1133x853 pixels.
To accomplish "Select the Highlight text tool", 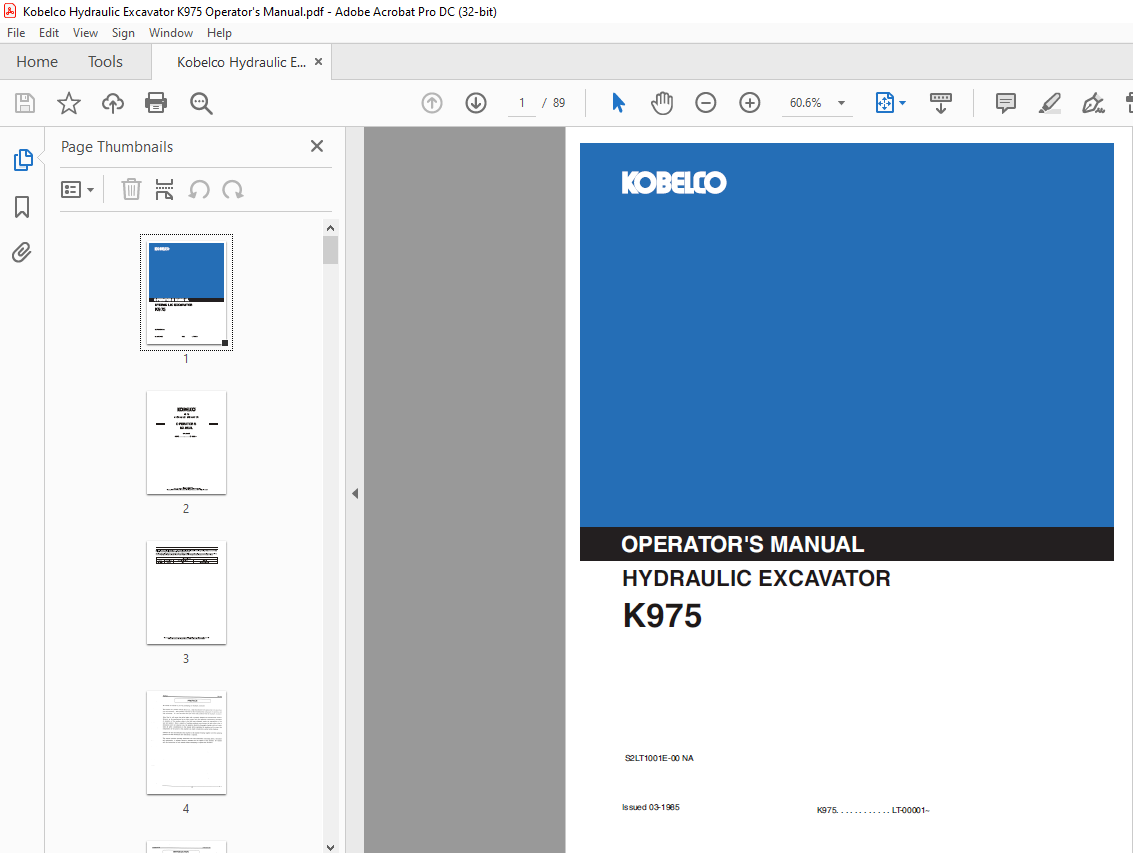I will pyautogui.click(x=1049, y=103).
